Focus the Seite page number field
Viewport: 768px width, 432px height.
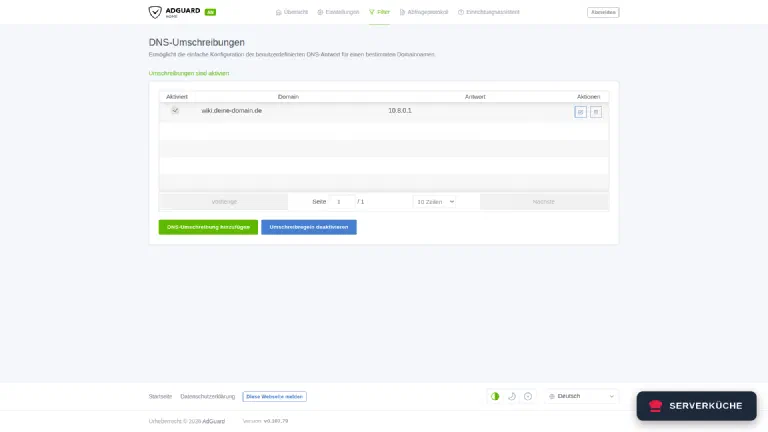pos(342,202)
